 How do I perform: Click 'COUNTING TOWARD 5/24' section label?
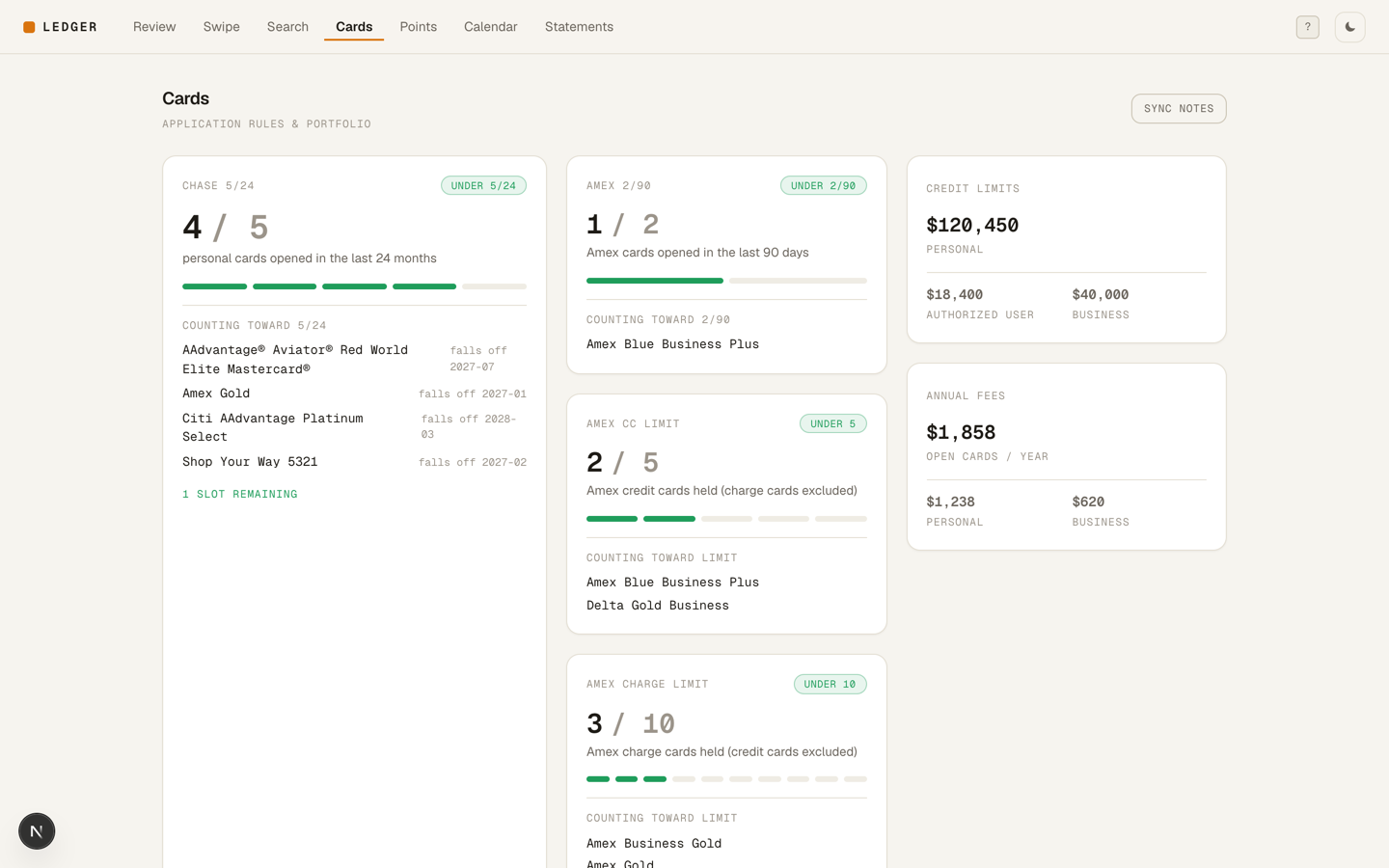click(254, 326)
